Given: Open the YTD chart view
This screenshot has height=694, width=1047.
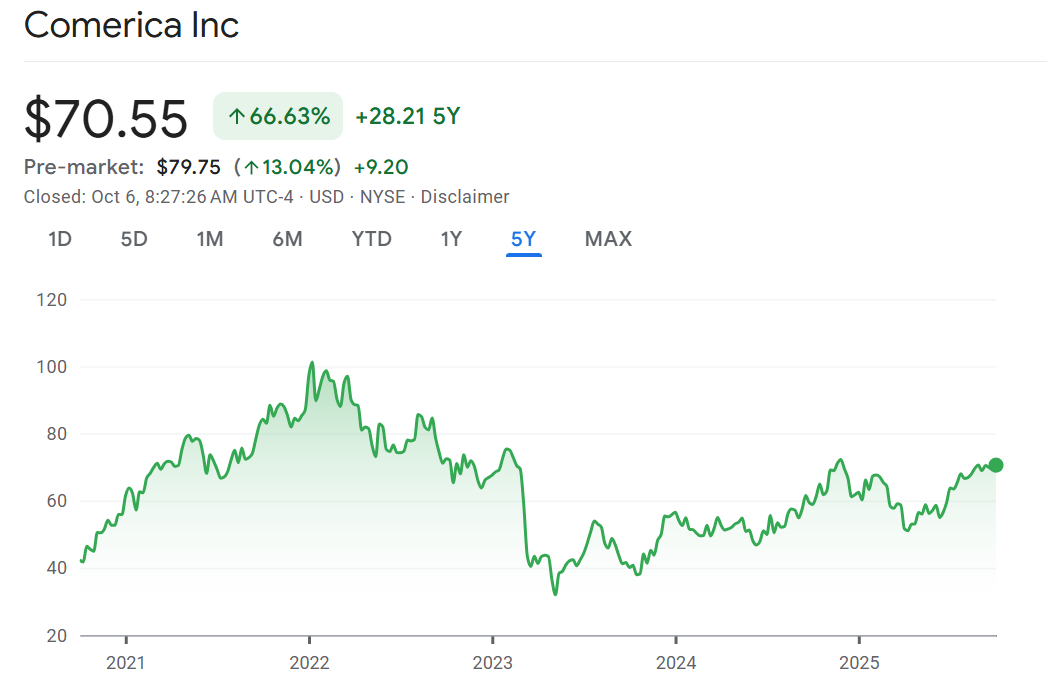Looking at the screenshot, I should 371,239.
